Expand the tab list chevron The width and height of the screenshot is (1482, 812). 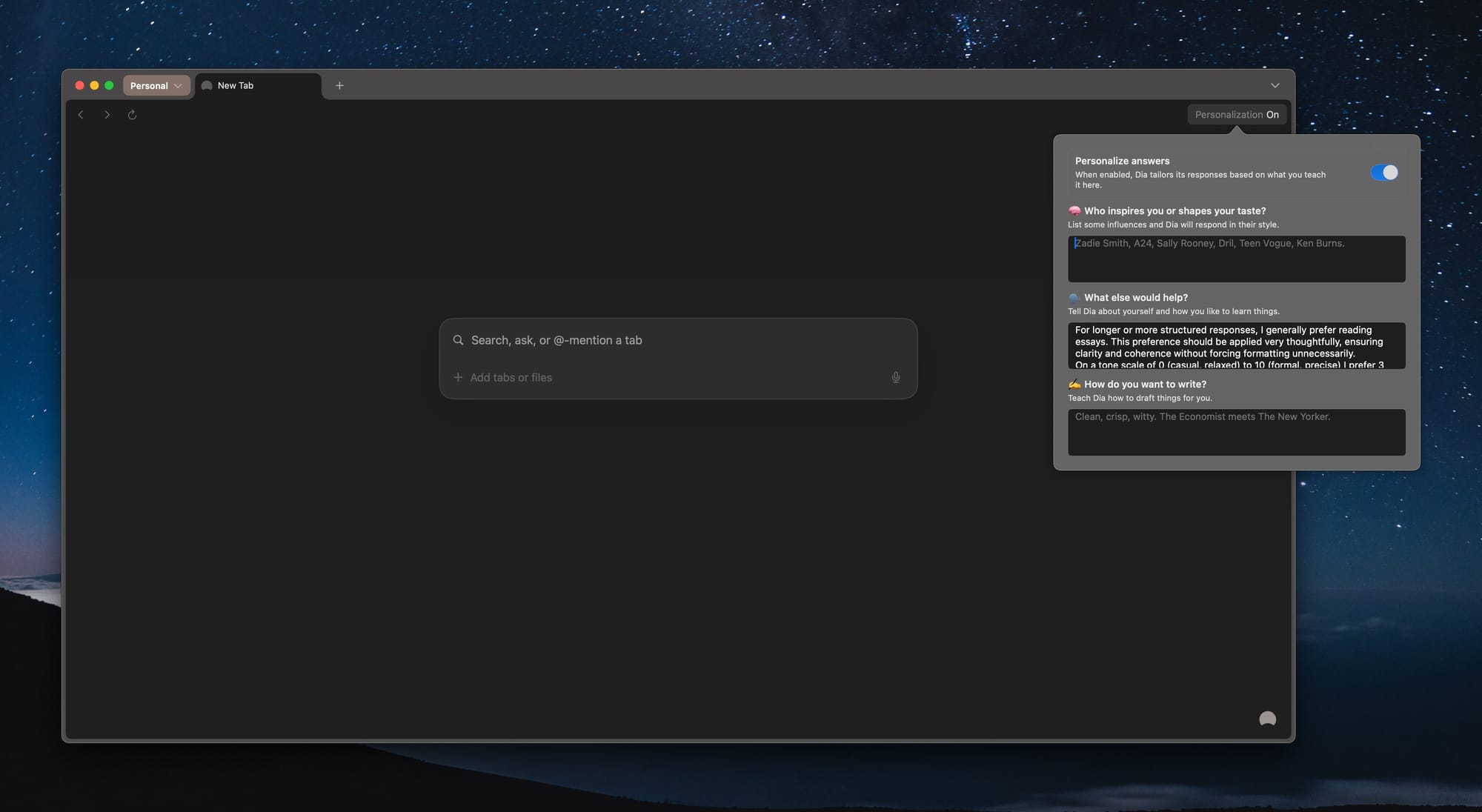(1275, 86)
